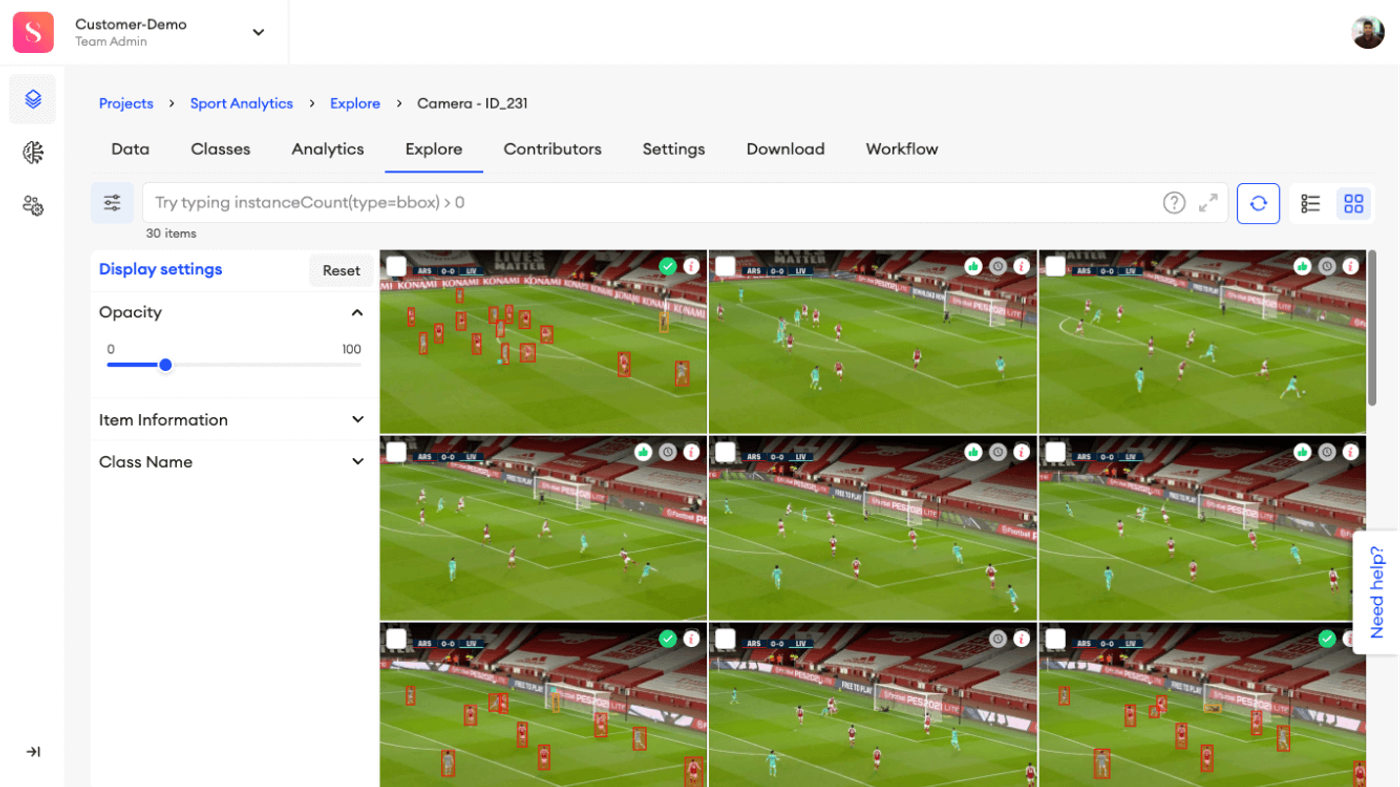Click info icon on top-left thumbnail

pyautogui.click(x=691, y=266)
